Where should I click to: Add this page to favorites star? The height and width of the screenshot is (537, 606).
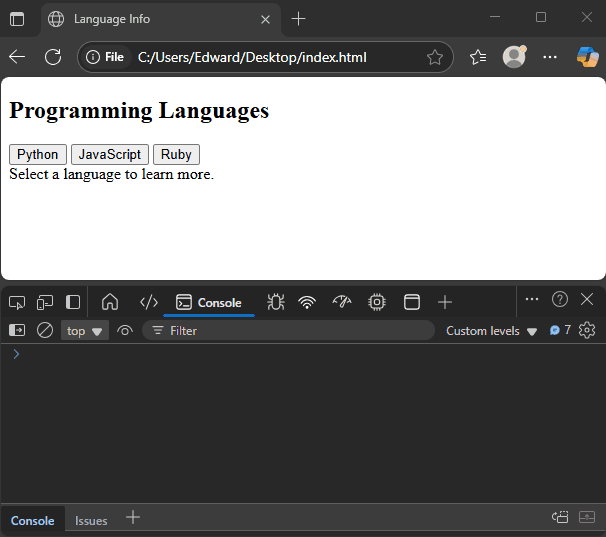(x=435, y=57)
